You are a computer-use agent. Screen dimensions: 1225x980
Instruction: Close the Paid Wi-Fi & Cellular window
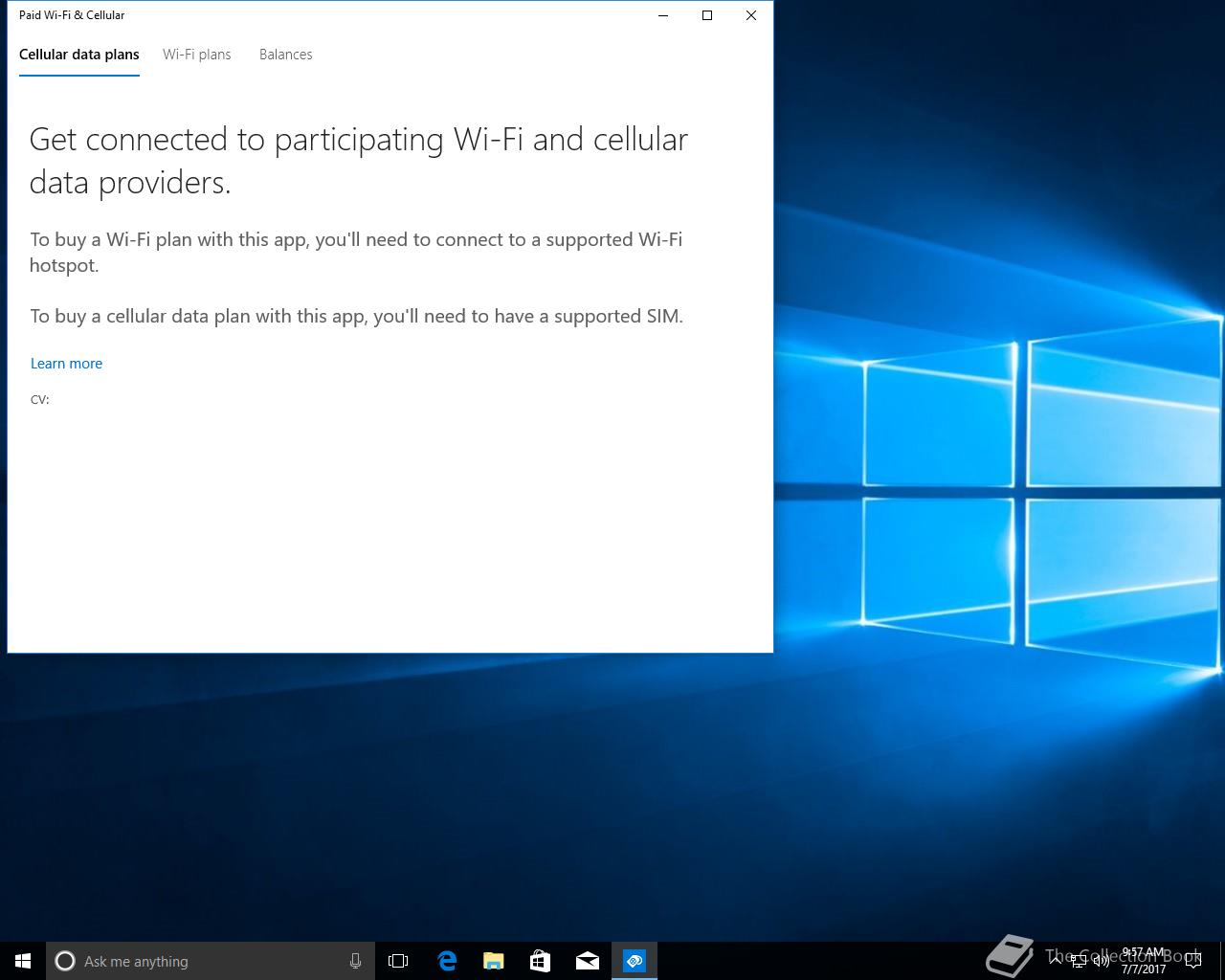click(751, 15)
